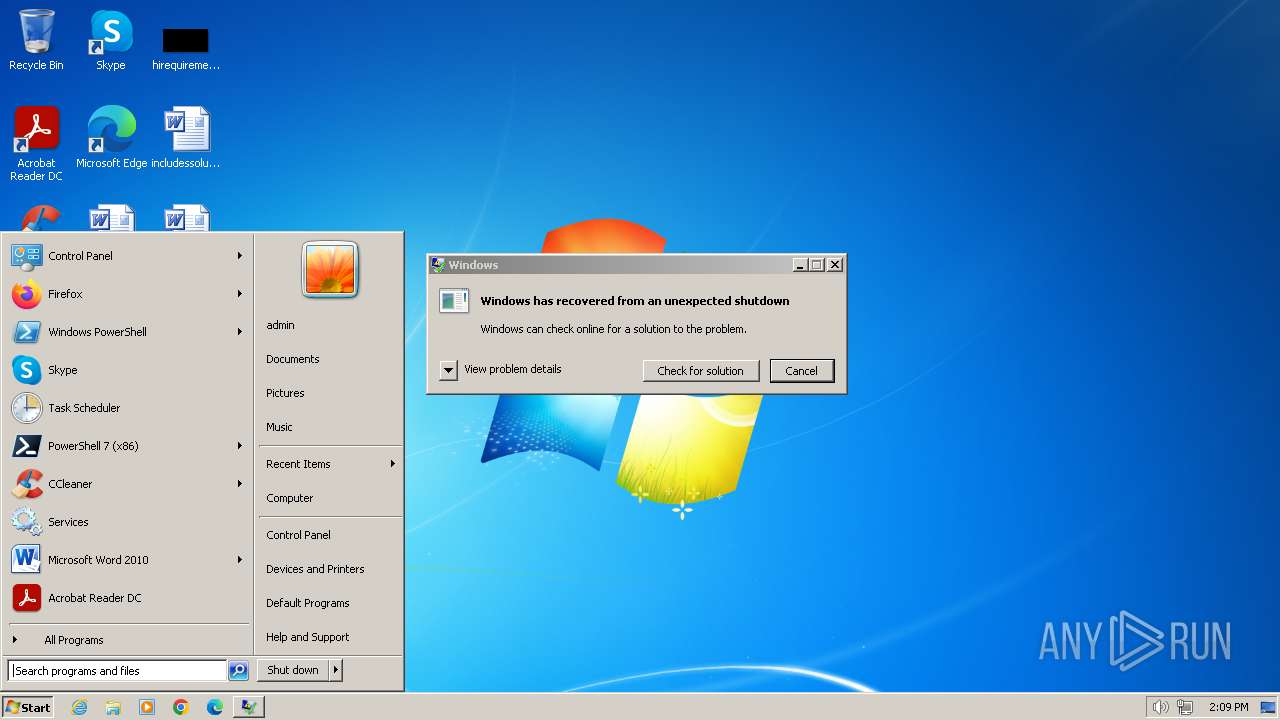Click the user account flower picture
This screenshot has height=720, width=1280.
[330, 269]
